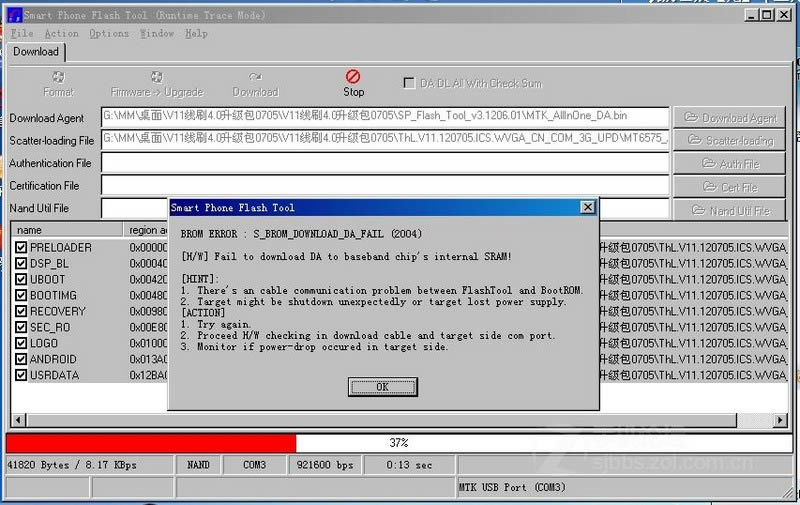The height and width of the screenshot is (505, 800).
Task: Open the Options menu
Action: click(x=108, y=33)
